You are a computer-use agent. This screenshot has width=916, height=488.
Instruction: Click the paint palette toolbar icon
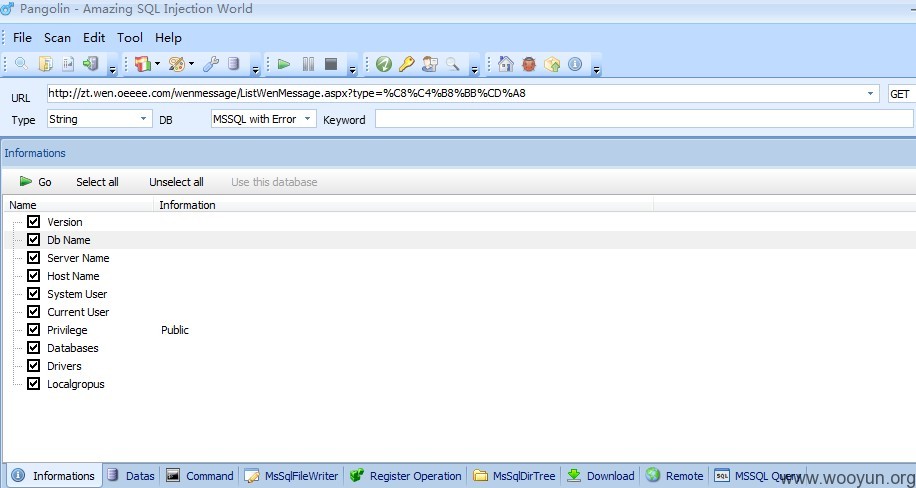tap(176, 64)
